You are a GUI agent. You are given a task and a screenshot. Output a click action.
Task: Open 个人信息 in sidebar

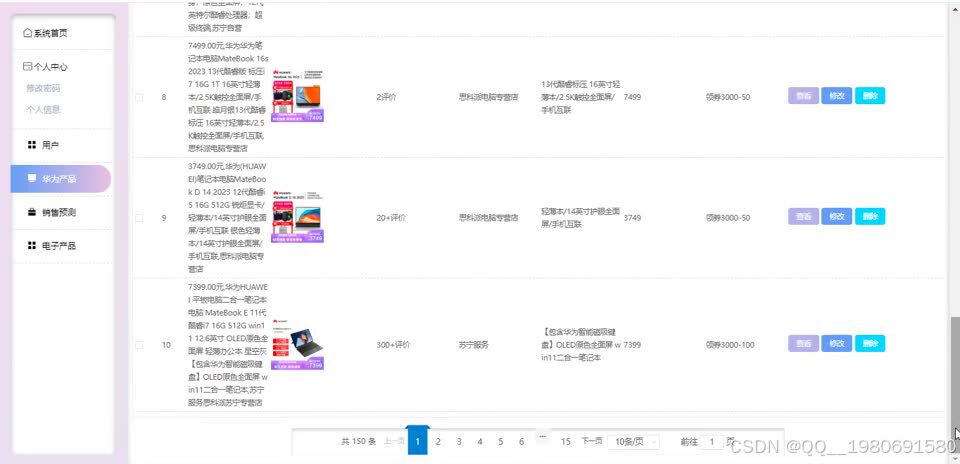tap(43, 110)
